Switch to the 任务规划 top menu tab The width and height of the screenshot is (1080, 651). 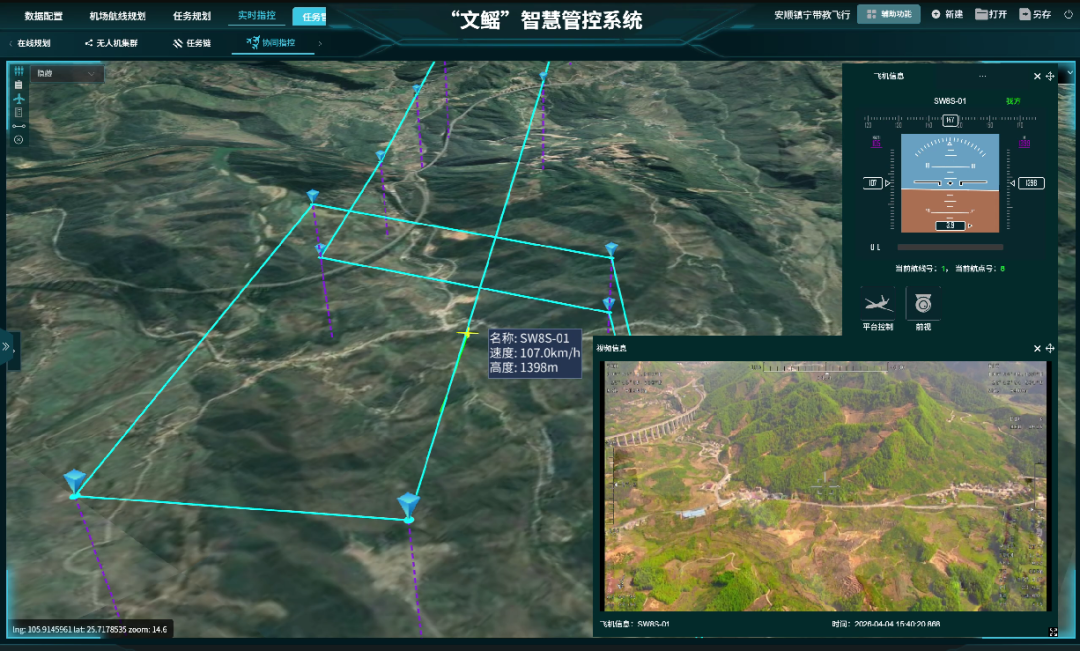pos(191,16)
